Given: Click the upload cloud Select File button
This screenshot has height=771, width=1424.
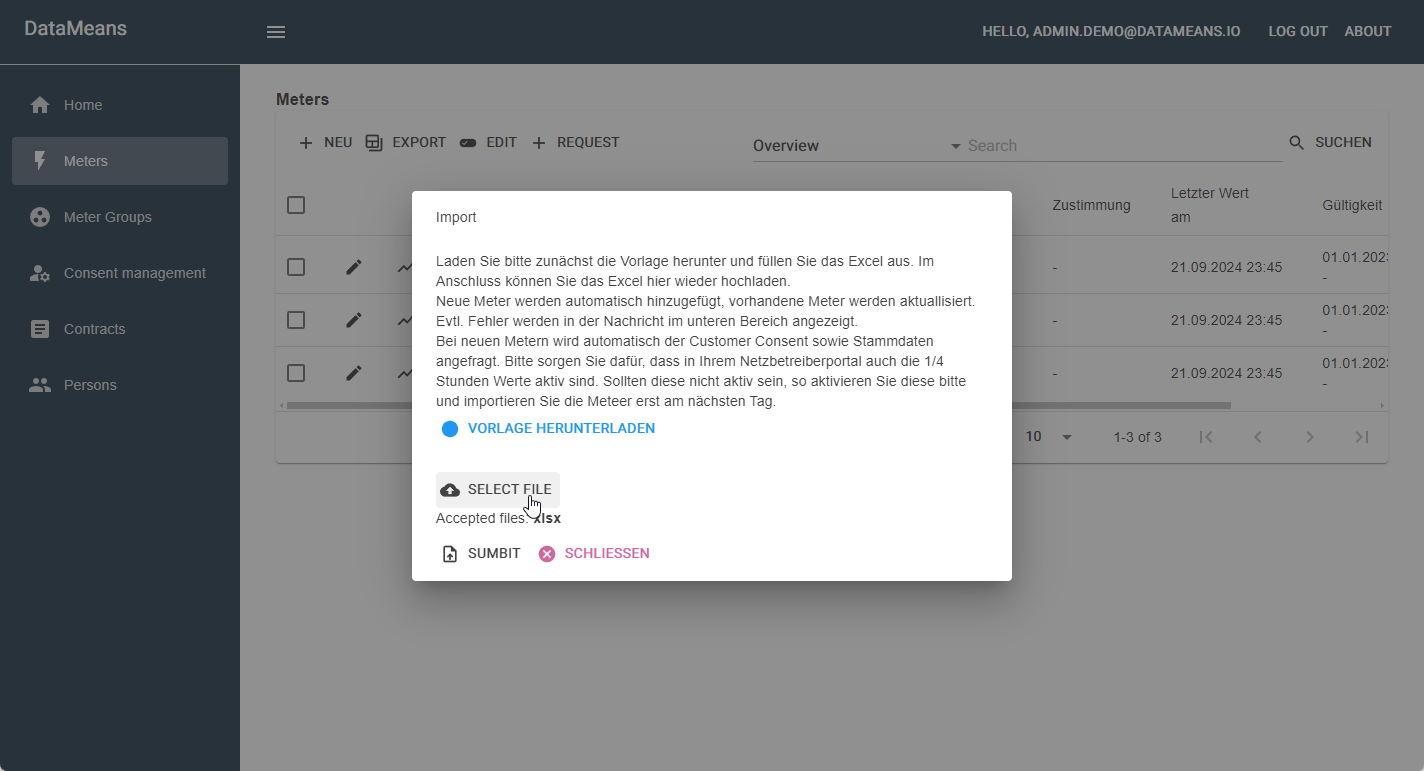Looking at the screenshot, I should (497, 489).
